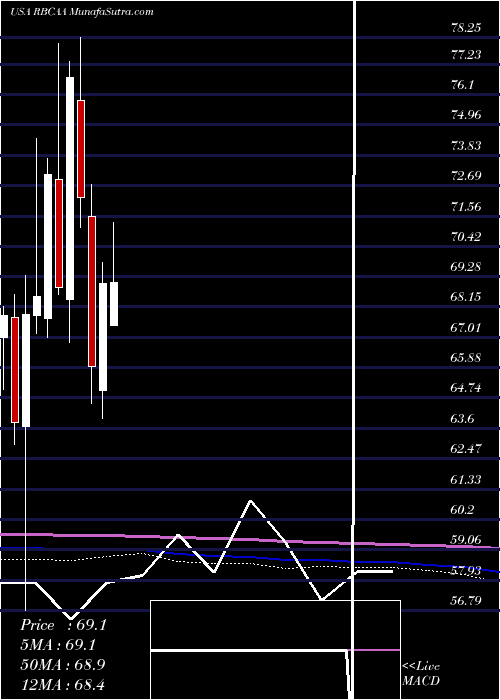Click the 63.6 price axis label

(x=463, y=419)
